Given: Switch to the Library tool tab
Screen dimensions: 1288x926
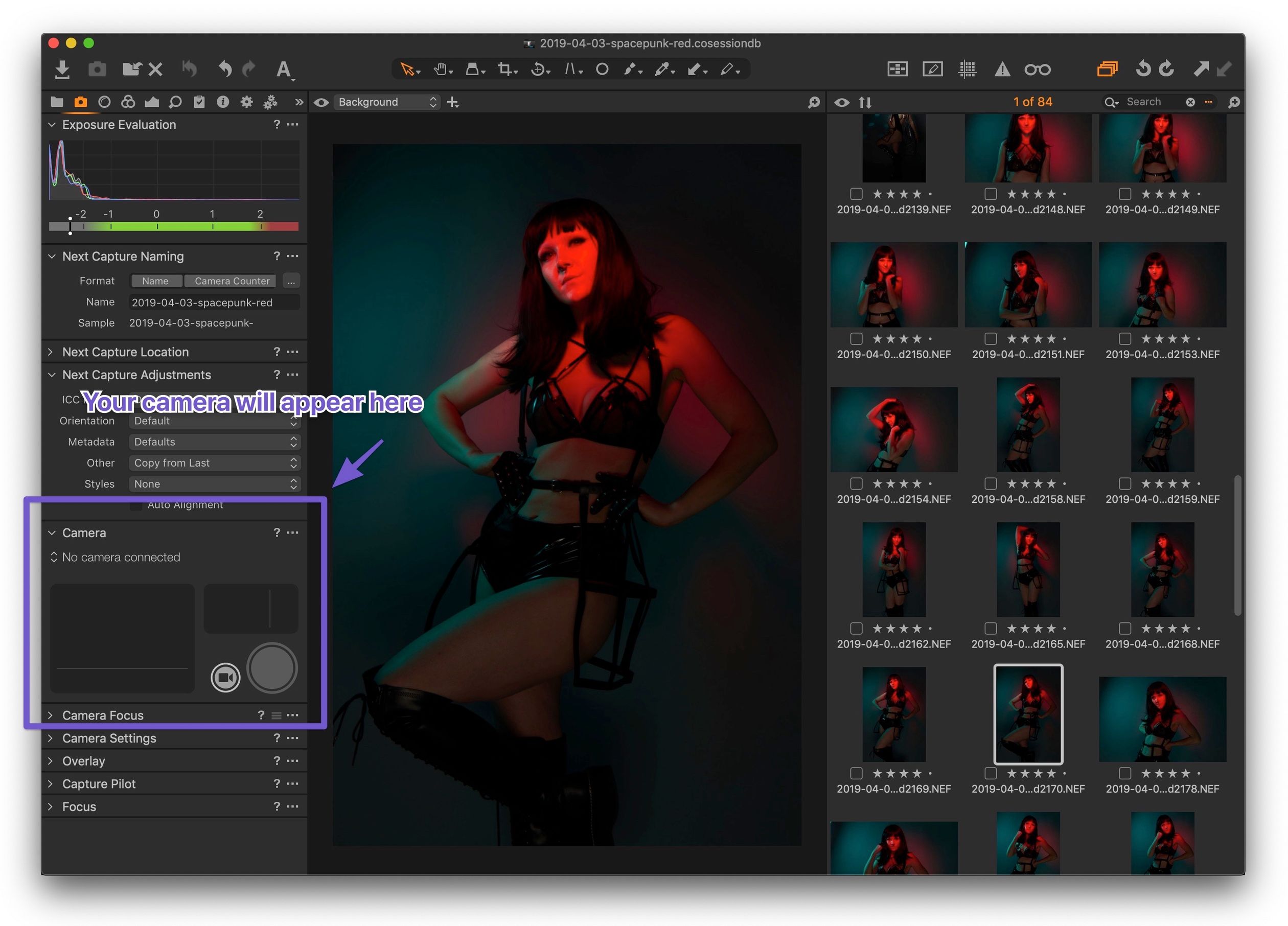Looking at the screenshot, I should (x=57, y=102).
